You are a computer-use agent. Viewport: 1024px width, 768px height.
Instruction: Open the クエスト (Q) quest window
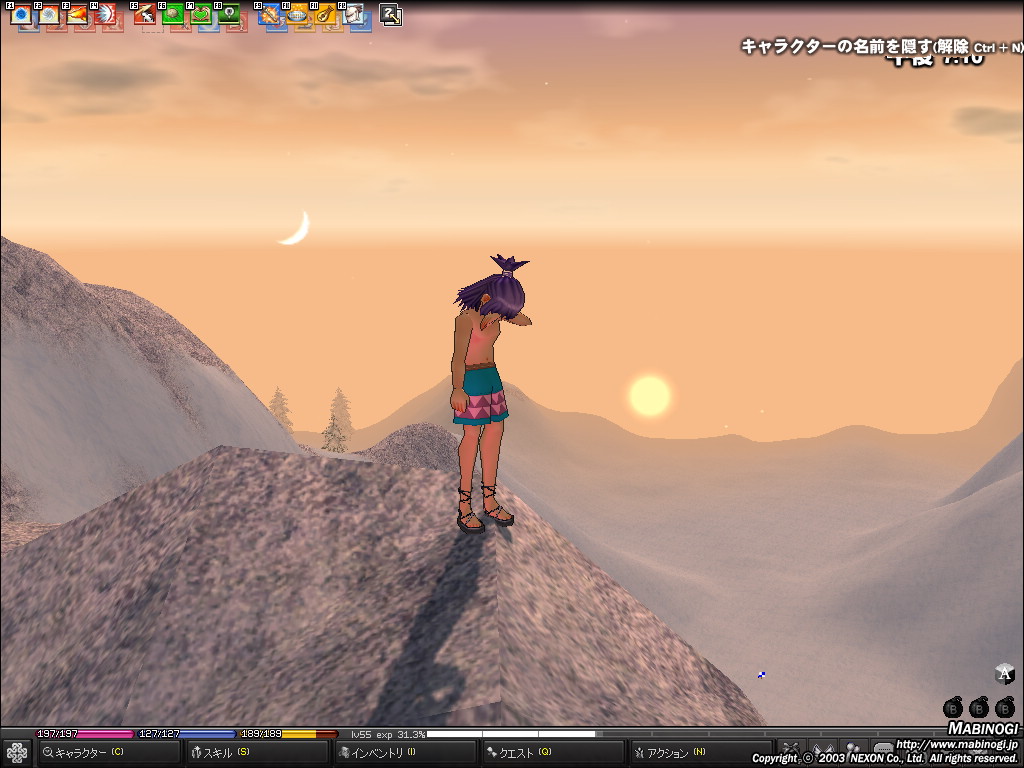click(x=553, y=753)
